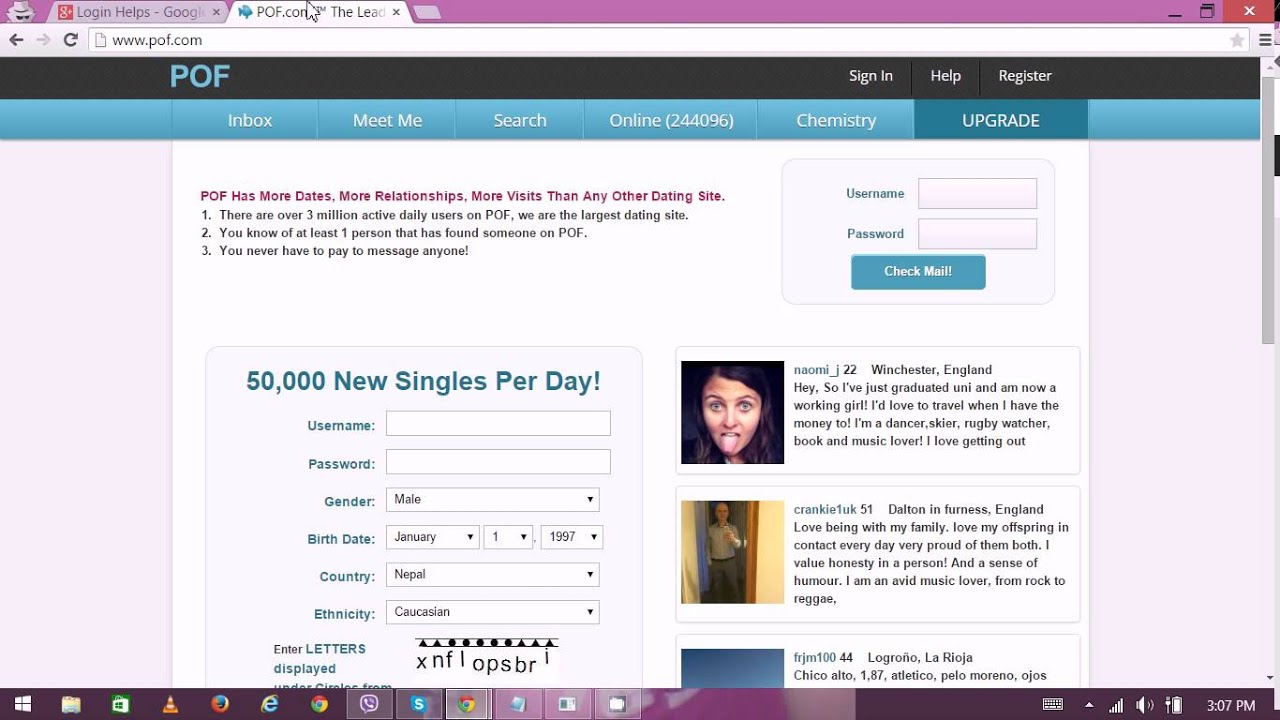Open Skype from taskbar

pos(418,704)
